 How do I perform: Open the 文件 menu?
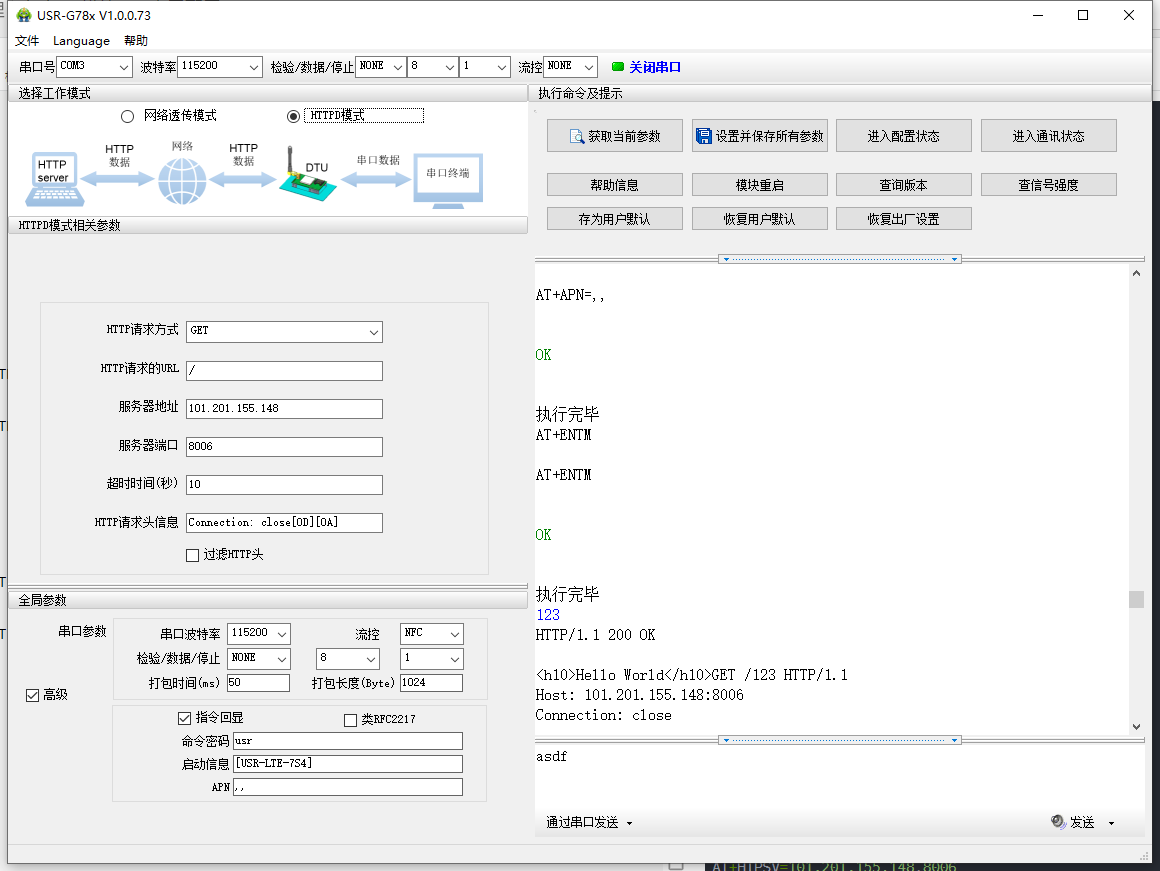click(x=27, y=41)
